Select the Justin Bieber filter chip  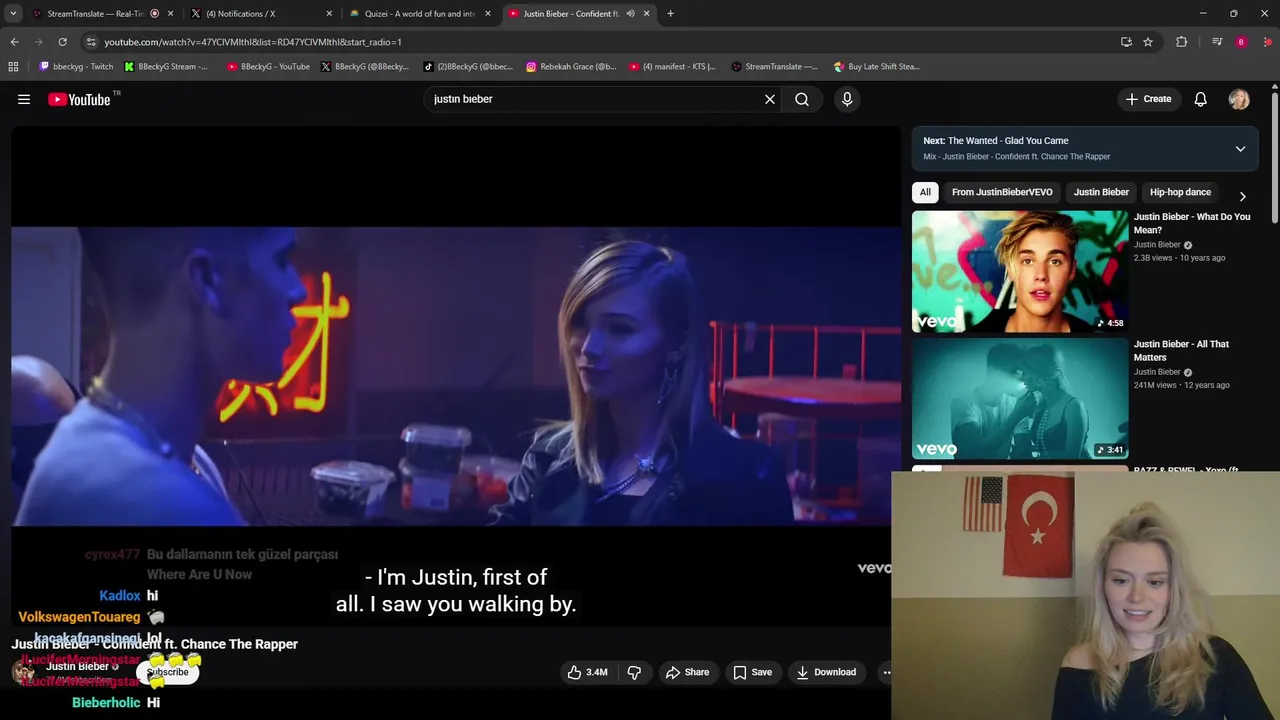click(1101, 192)
